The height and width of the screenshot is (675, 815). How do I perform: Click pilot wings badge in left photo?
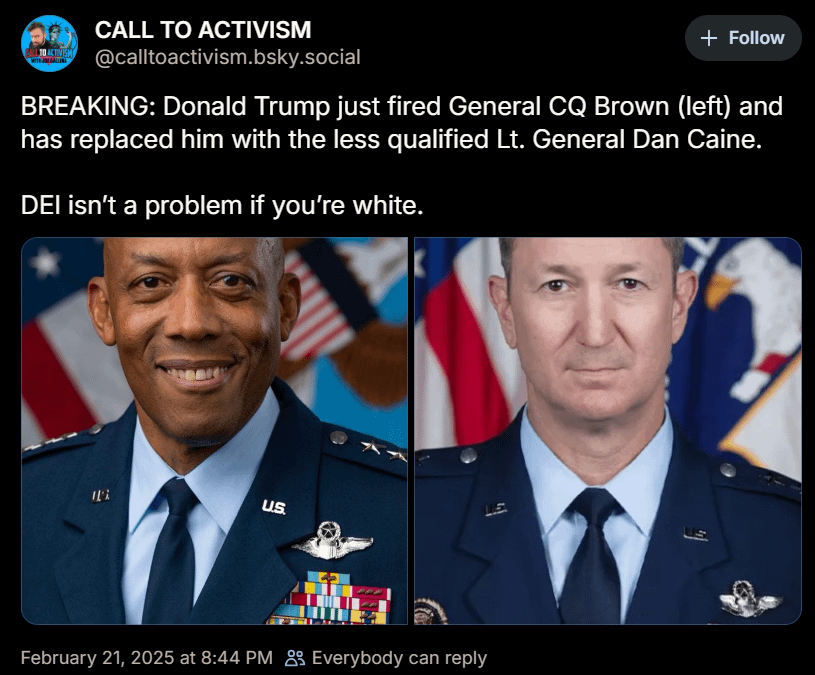point(332,541)
